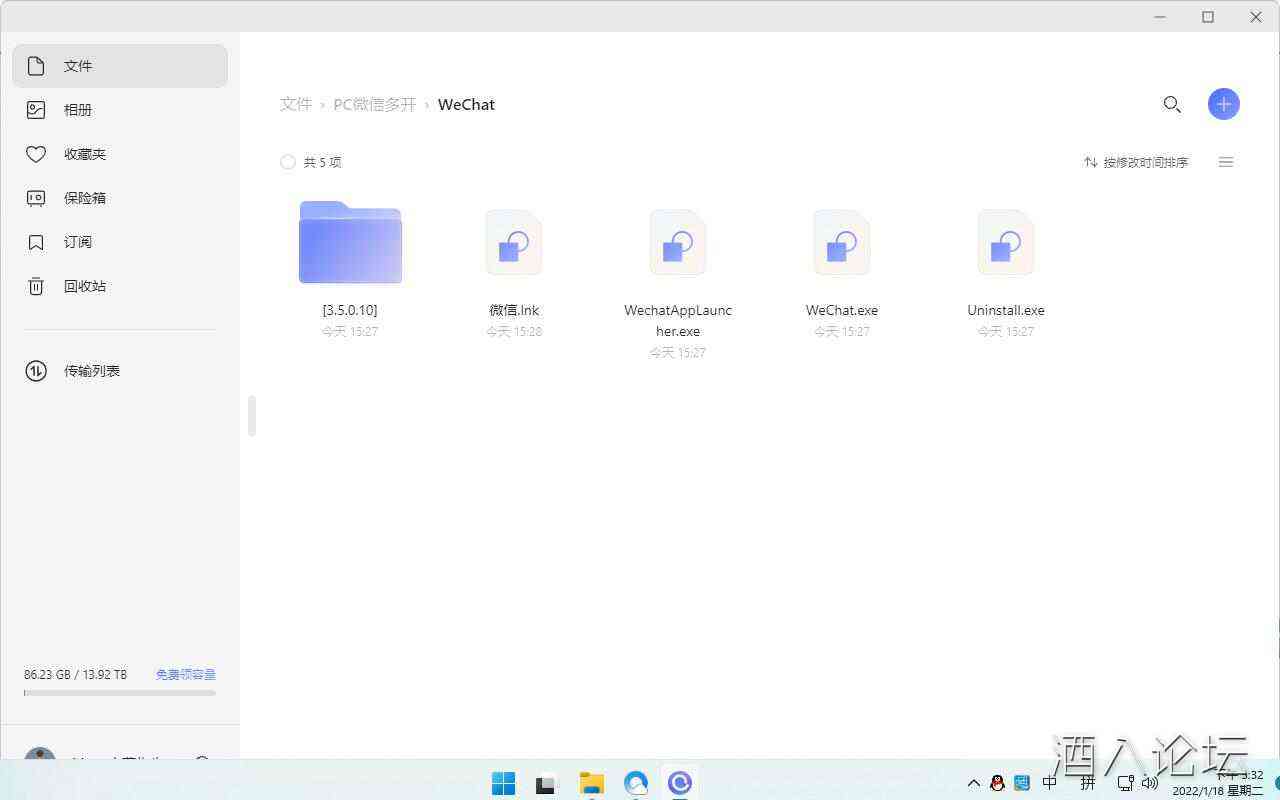Select 文件 in the left sidebar
Screen dimensions: 1280x800
click(78, 66)
